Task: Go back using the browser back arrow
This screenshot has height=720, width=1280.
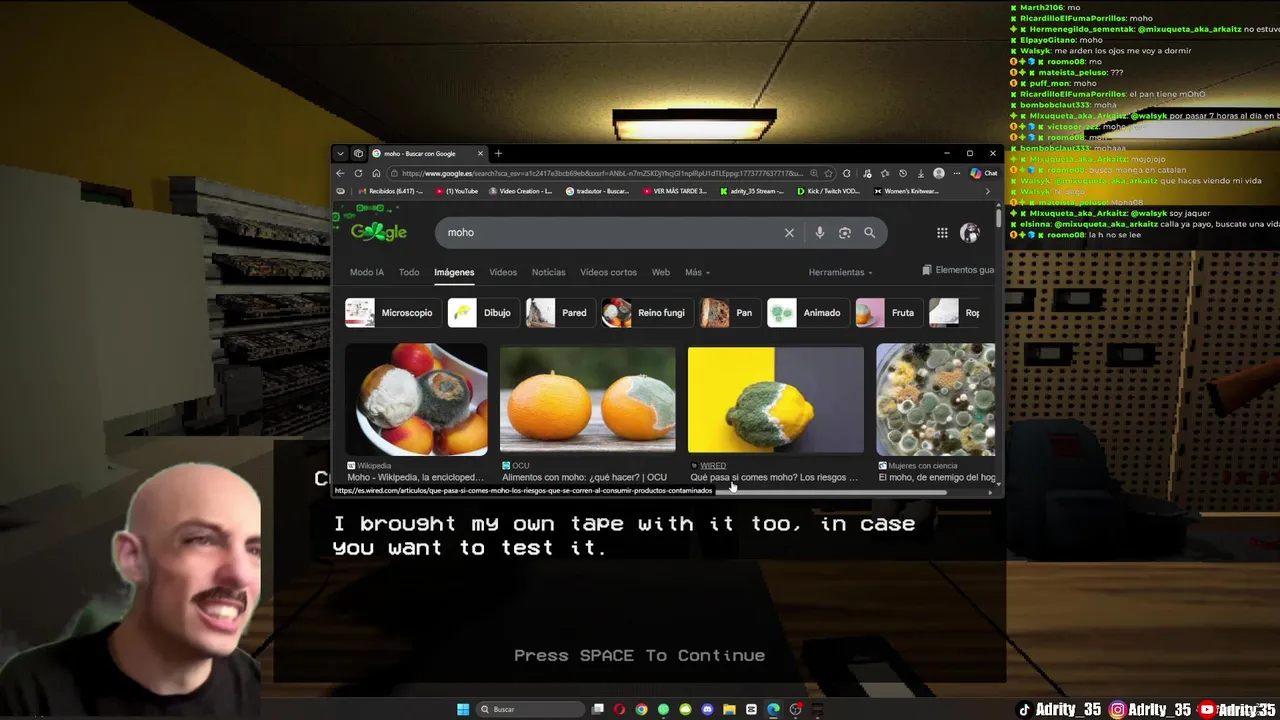Action: click(340, 173)
